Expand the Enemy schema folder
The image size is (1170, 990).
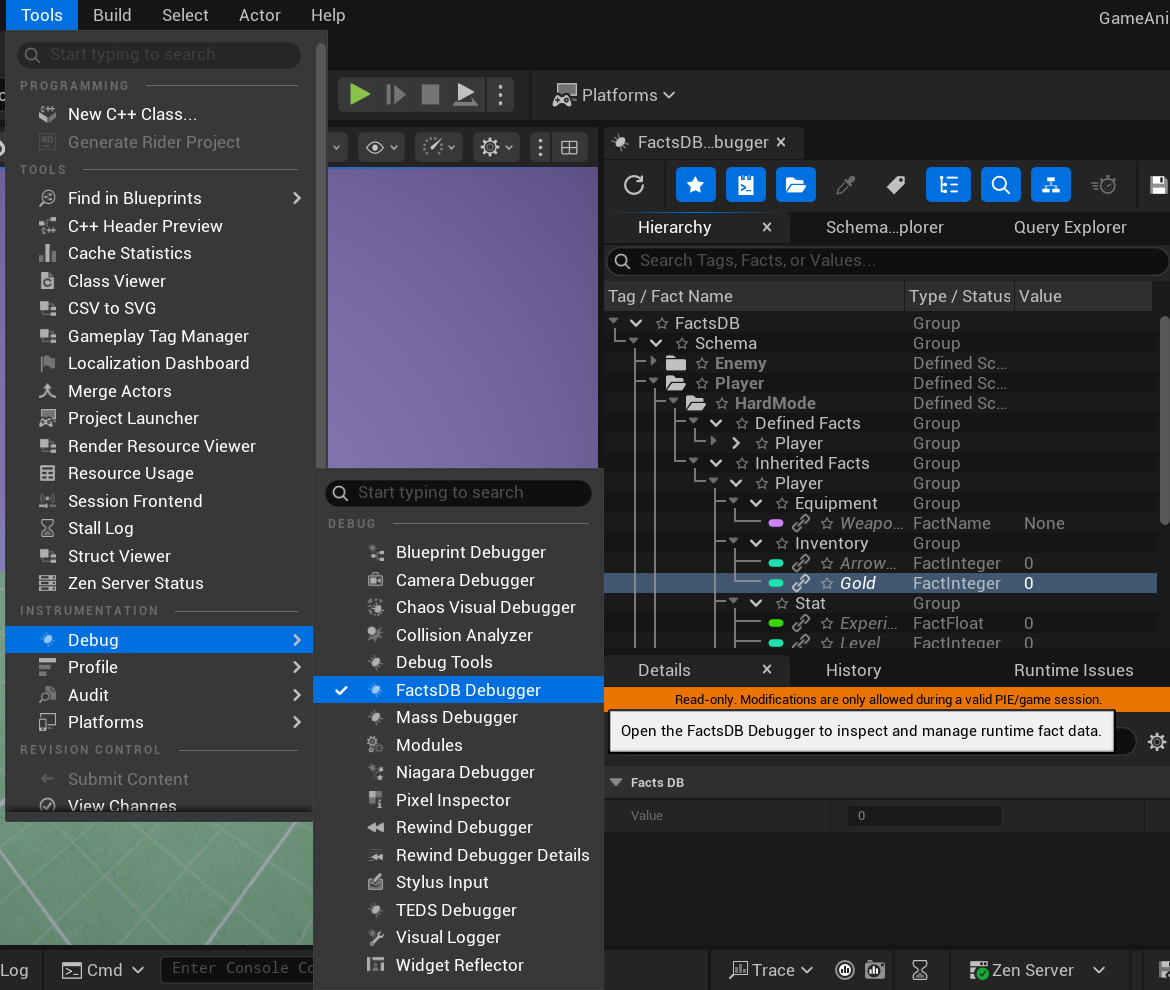click(654, 363)
